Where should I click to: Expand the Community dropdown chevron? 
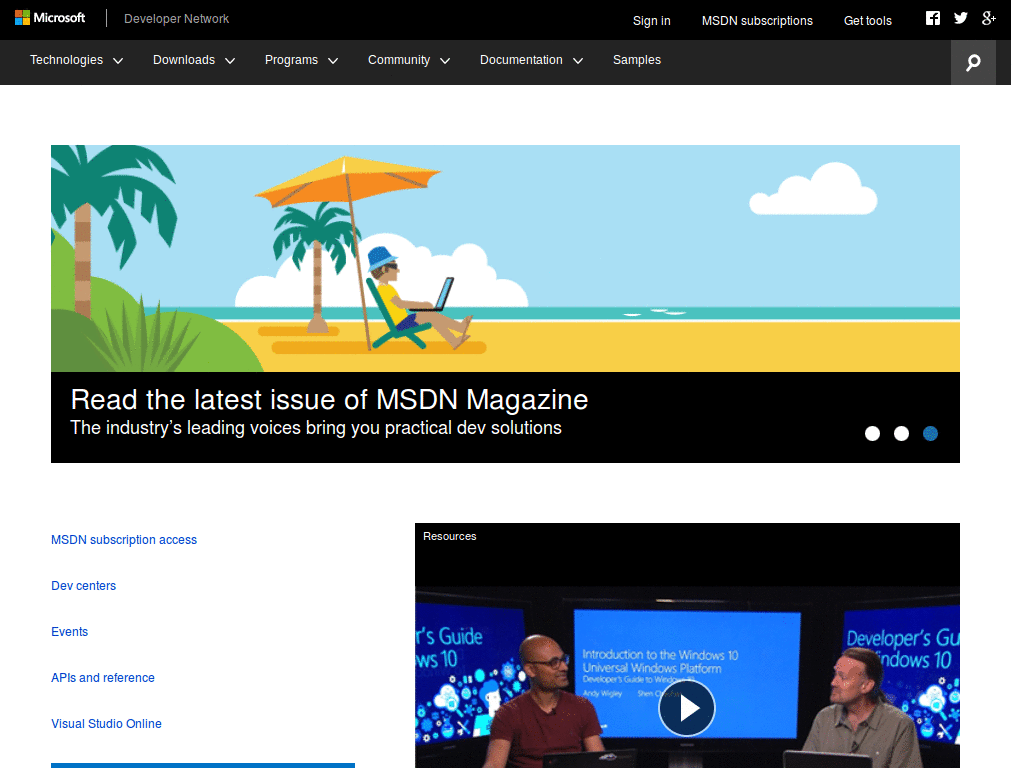[x=445, y=61]
